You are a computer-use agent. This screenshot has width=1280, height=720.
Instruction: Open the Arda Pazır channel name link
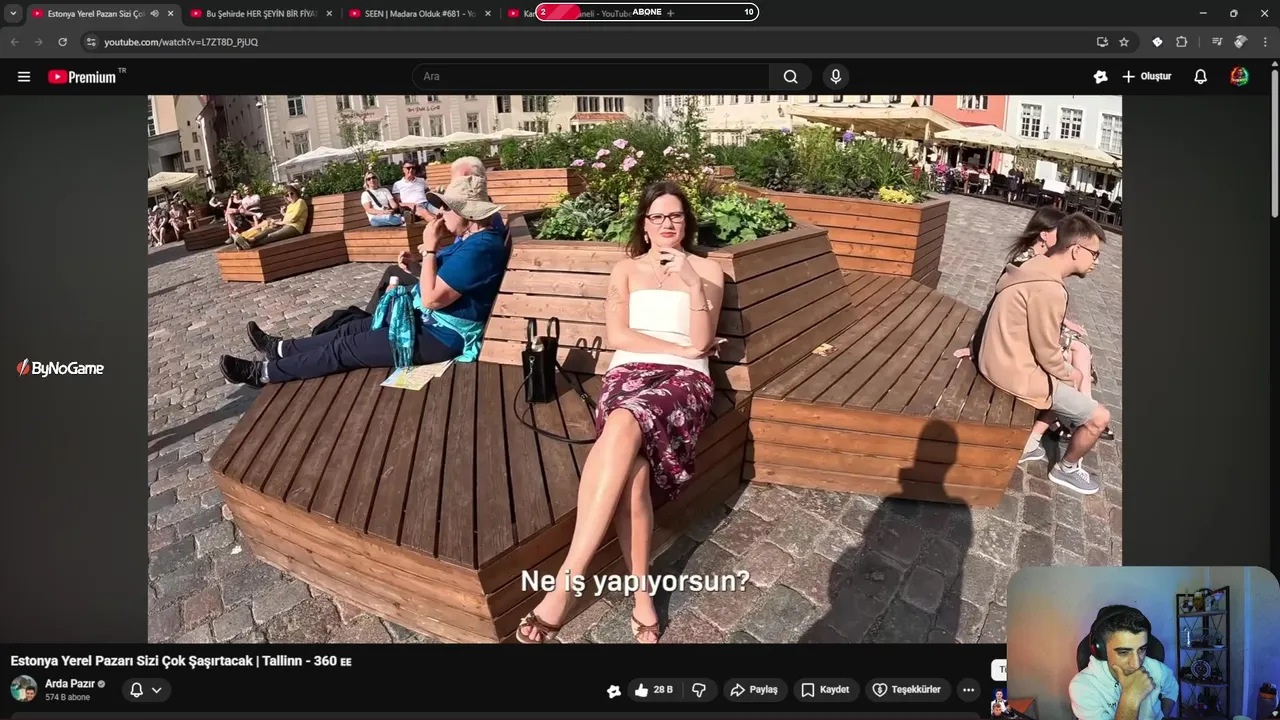(x=69, y=684)
